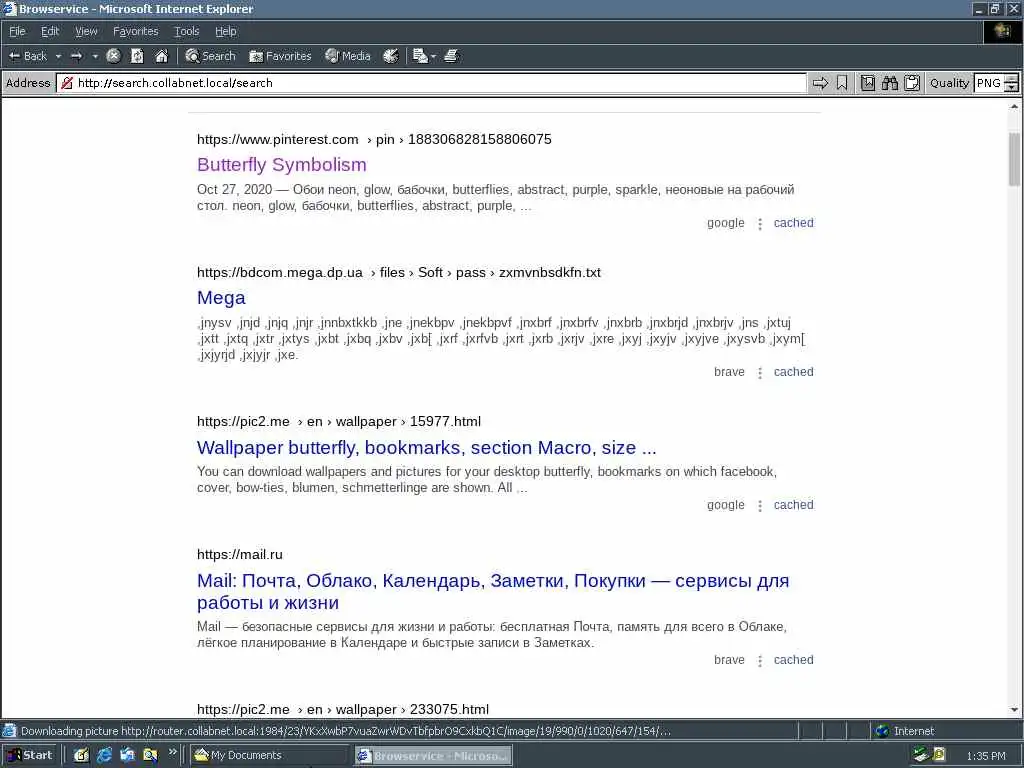Go back using the Back button

pyautogui.click(x=27, y=56)
